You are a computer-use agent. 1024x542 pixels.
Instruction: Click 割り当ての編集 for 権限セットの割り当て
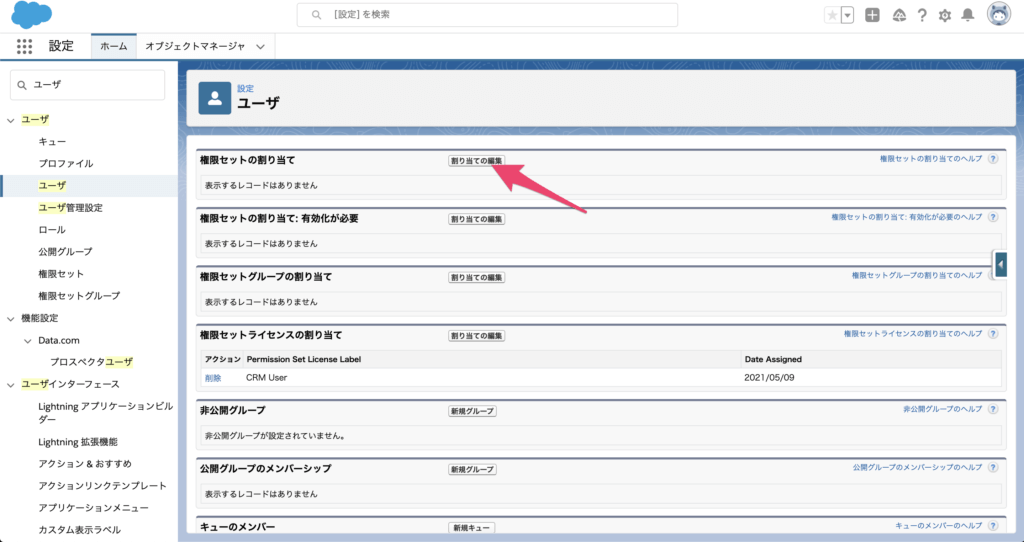coord(476,160)
